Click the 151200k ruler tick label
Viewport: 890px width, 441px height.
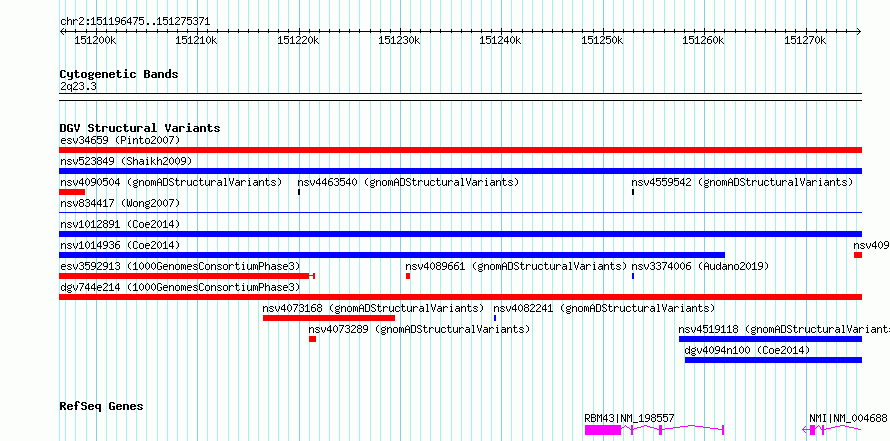point(95,40)
